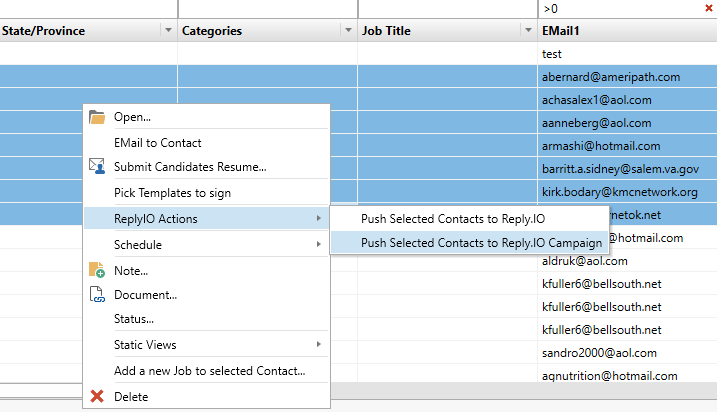Select Pick Templates to sign
717x412 pixels.
[207, 193]
